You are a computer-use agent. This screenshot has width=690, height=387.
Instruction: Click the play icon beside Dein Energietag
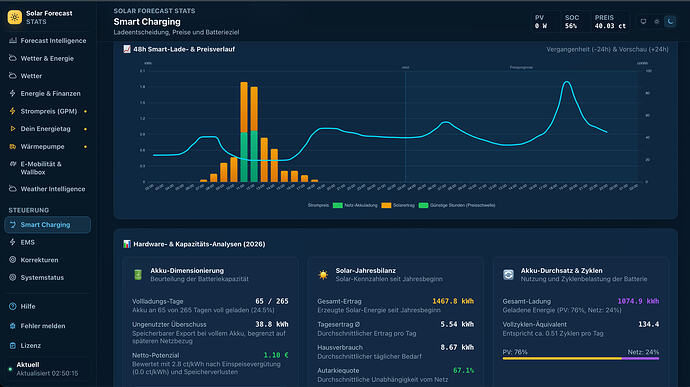point(13,129)
